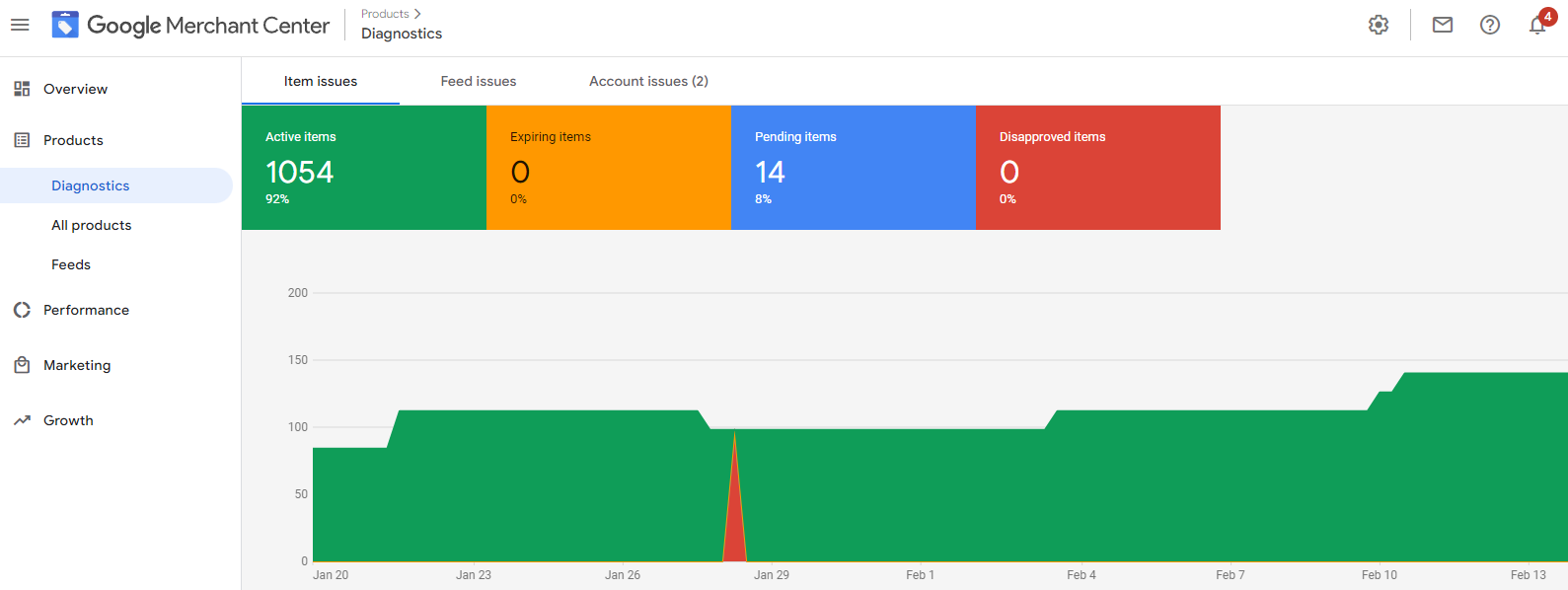Open the hamburger main menu
The width and height of the screenshot is (1568, 590).
(20, 25)
